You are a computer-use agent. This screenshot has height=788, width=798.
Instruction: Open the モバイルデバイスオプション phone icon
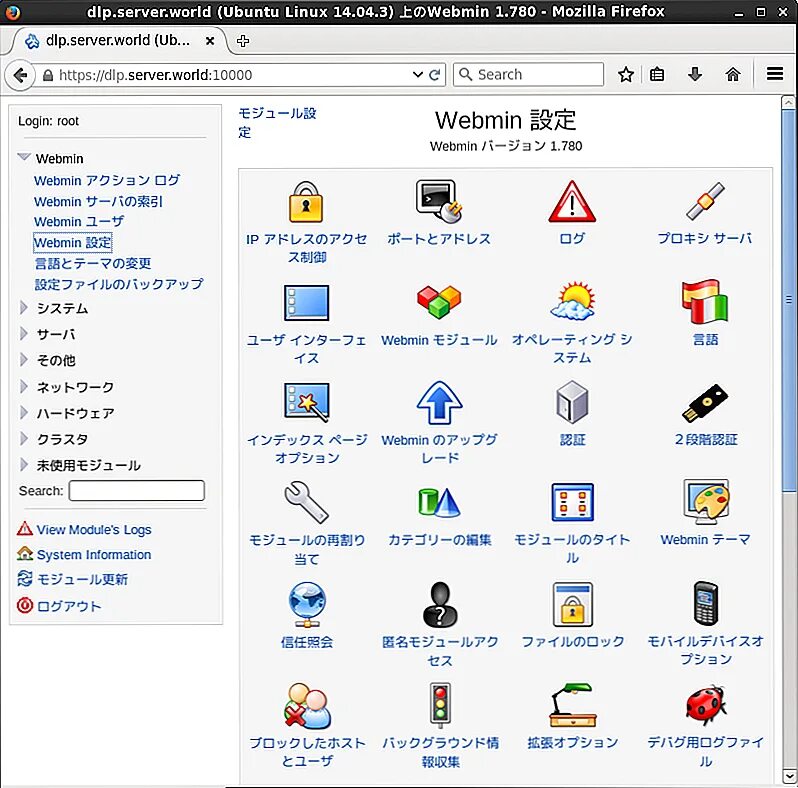[705, 603]
